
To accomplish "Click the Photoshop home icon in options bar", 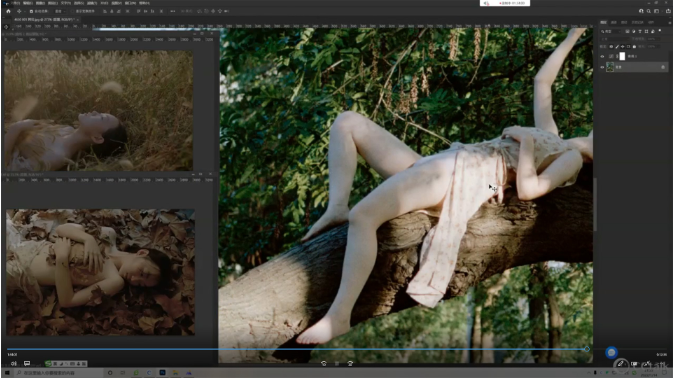I will coord(8,11).
